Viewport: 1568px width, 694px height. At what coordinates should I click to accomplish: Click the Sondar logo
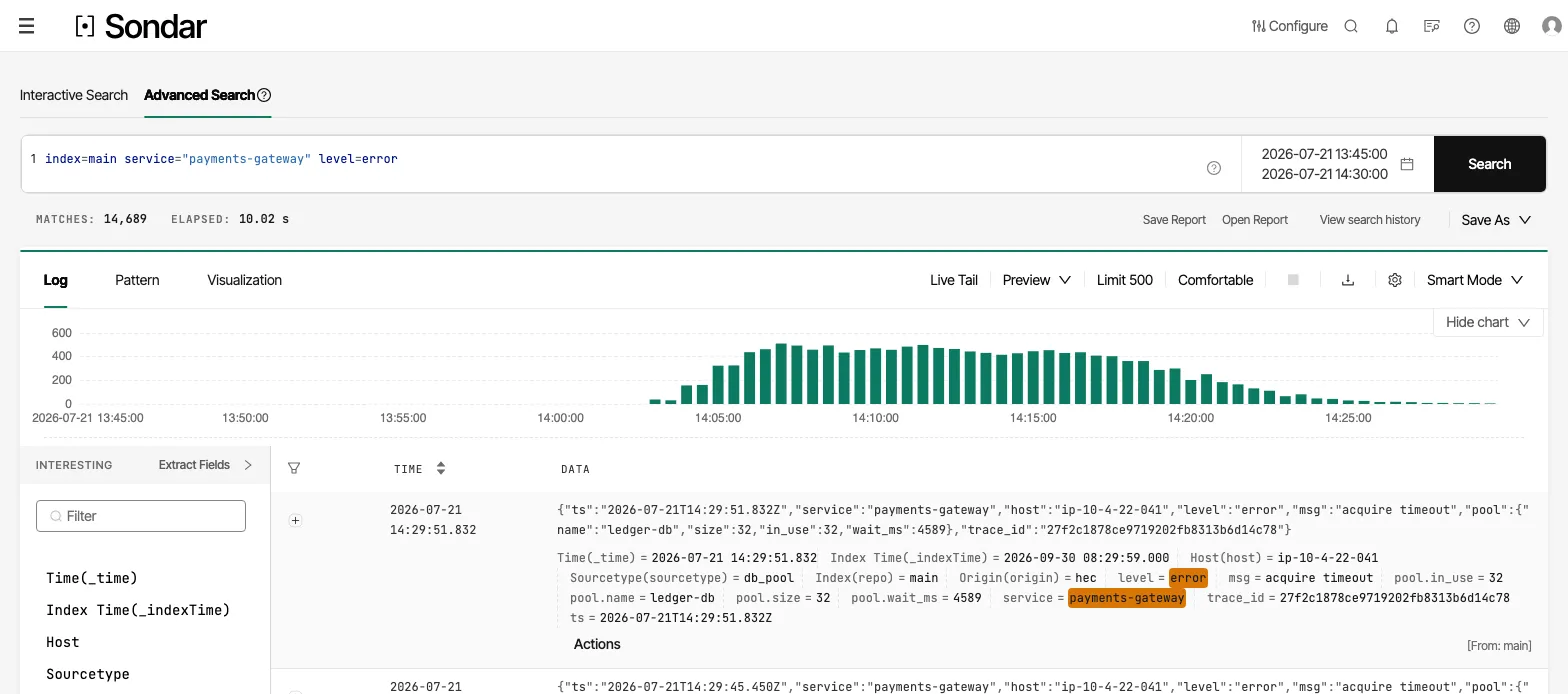141,26
